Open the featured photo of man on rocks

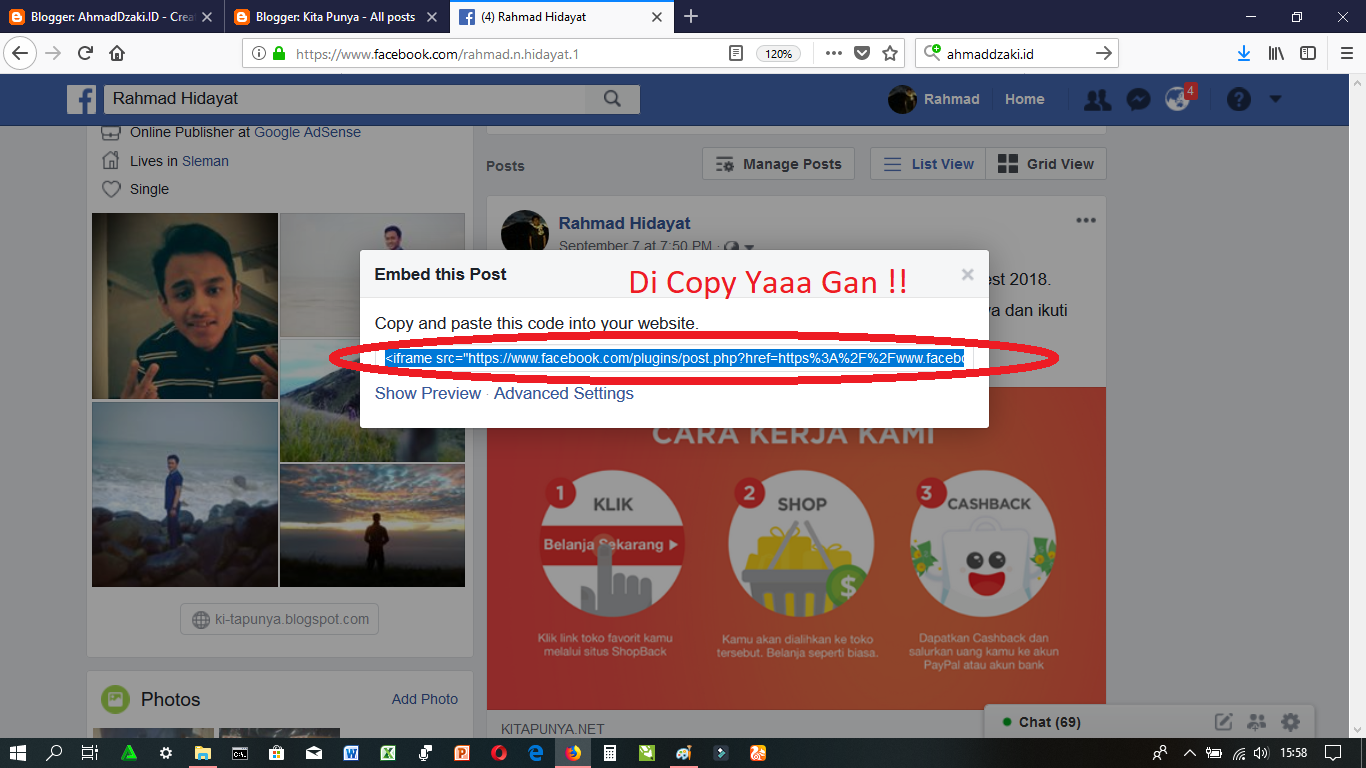pos(185,494)
